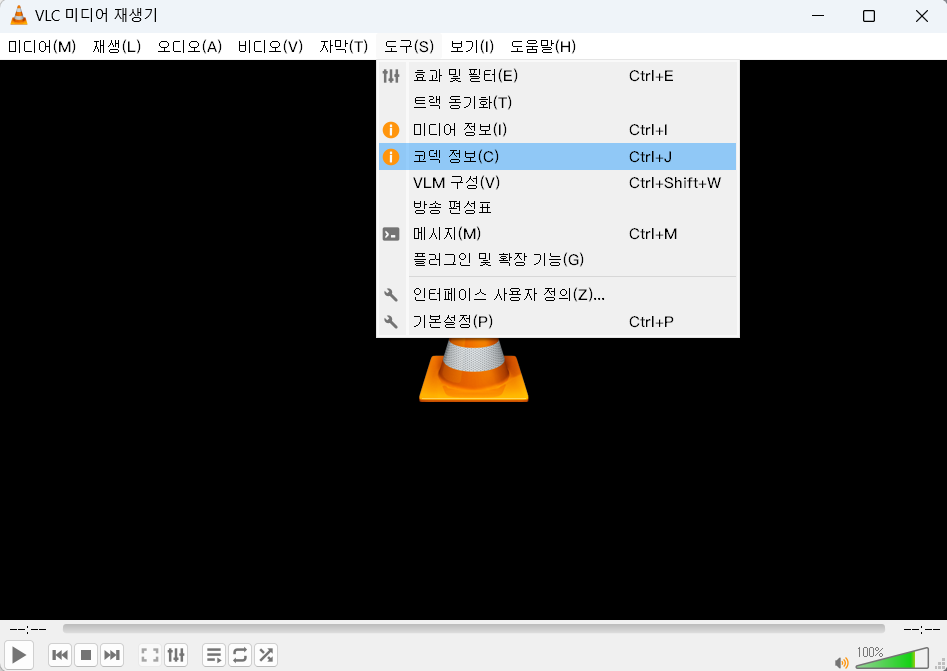Skip to the next media item
Viewport: 947px width, 671px height.
pyautogui.click(x=112, y=655)
